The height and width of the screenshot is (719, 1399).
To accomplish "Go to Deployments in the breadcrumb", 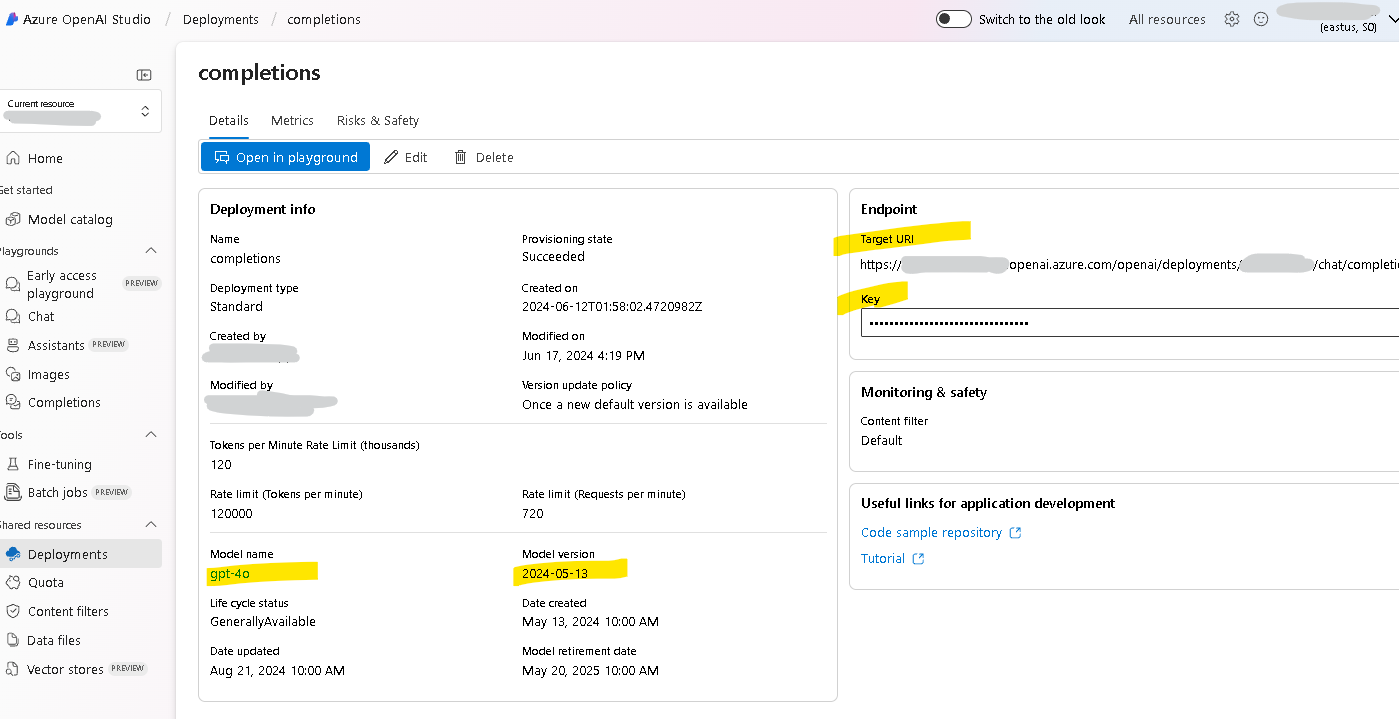I will pos(221,19).
